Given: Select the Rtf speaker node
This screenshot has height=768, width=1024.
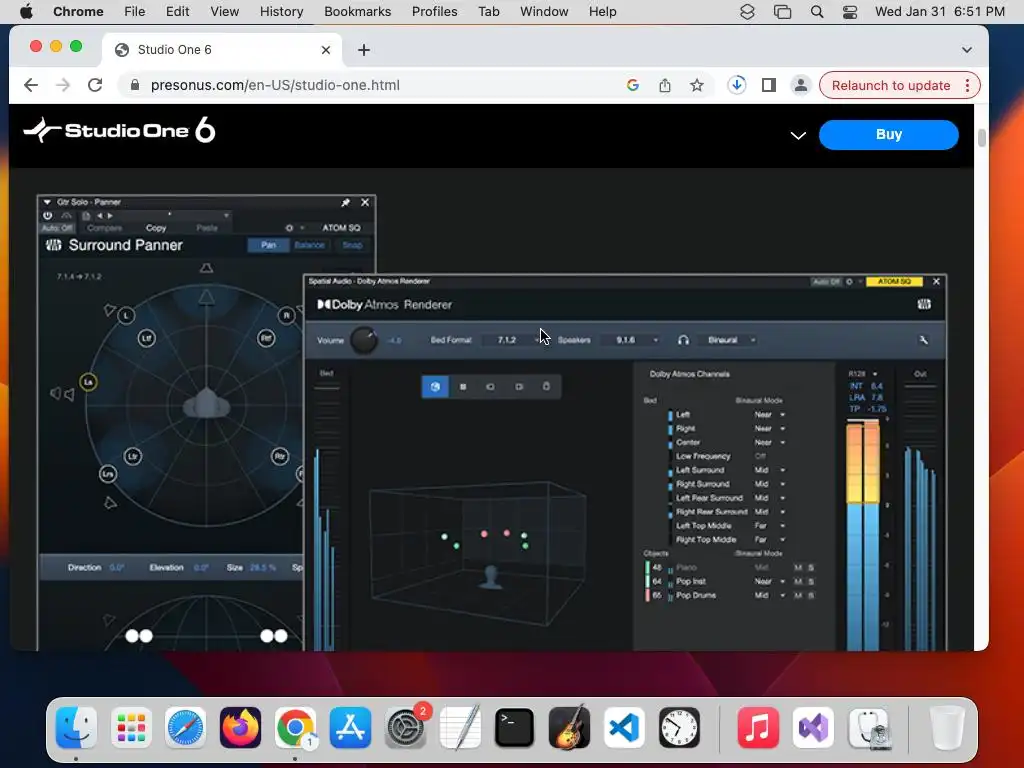Looking at the screenshot, I should [266, 338].
